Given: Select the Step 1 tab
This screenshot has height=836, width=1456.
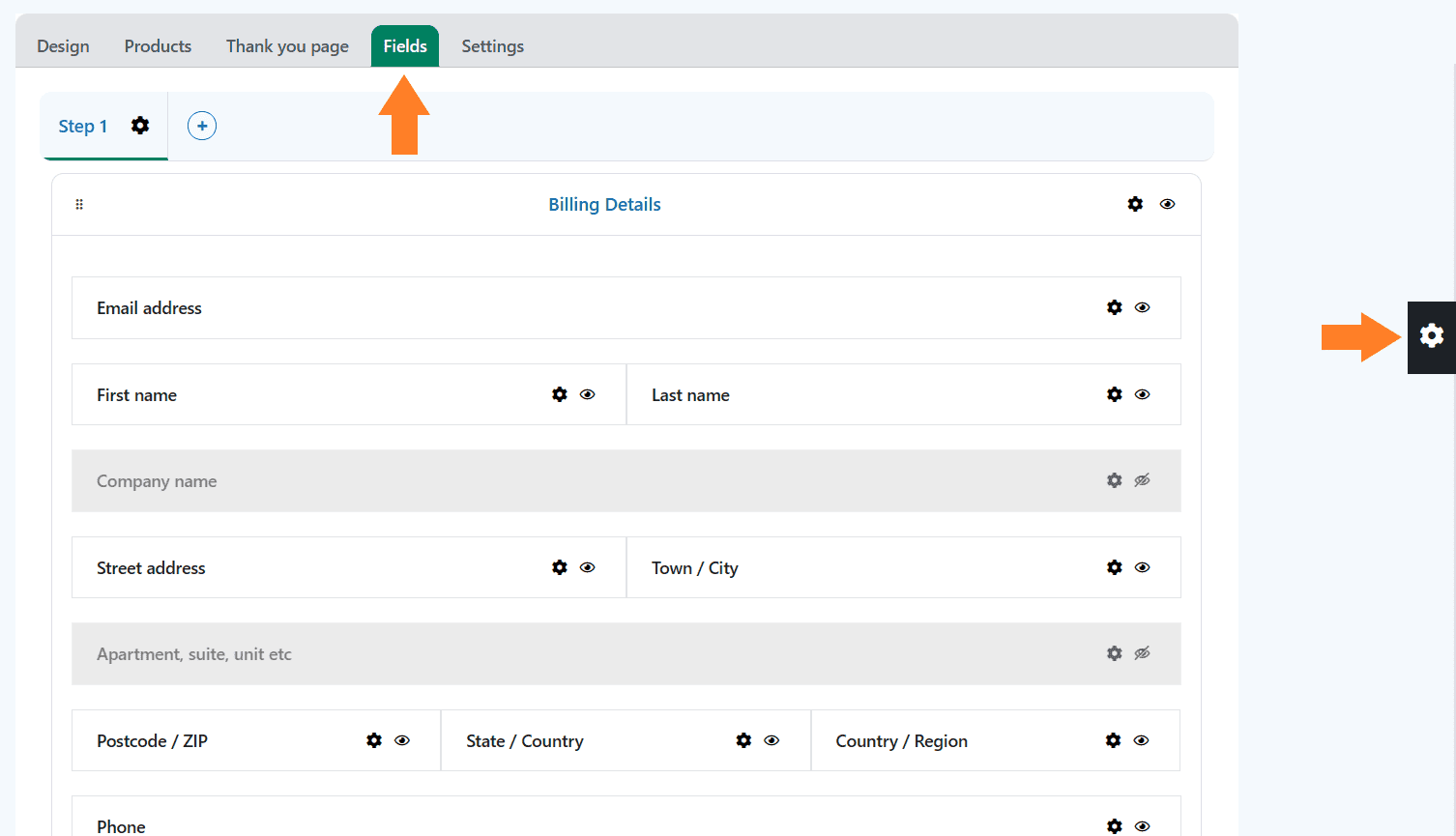Looking at the screenshot, I should tap(83, 127).
